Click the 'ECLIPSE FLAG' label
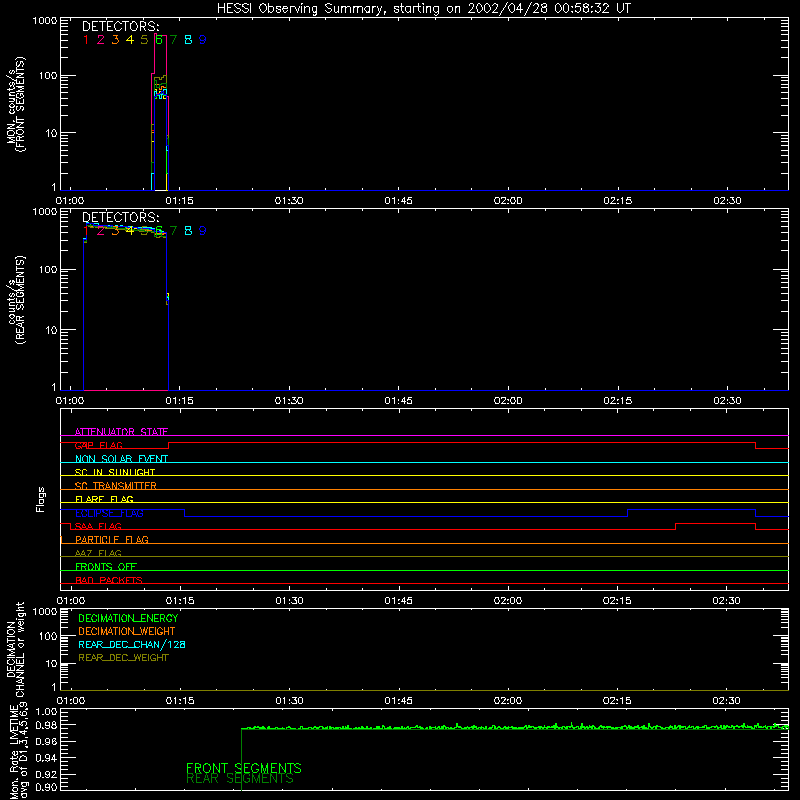Image resolution: width=800 pixels, height=800 pixels. tap(109, 513)
